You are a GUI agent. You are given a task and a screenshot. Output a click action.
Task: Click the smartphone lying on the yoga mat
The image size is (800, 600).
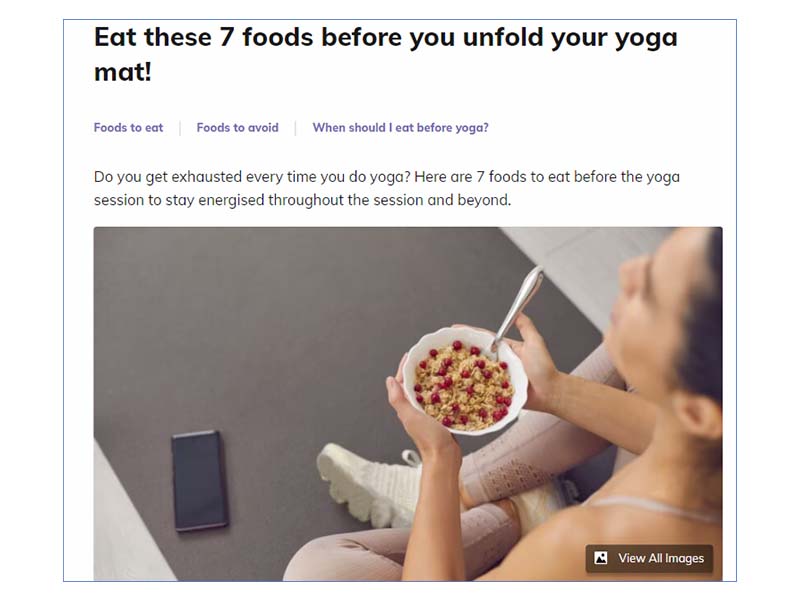coord(199,481)
